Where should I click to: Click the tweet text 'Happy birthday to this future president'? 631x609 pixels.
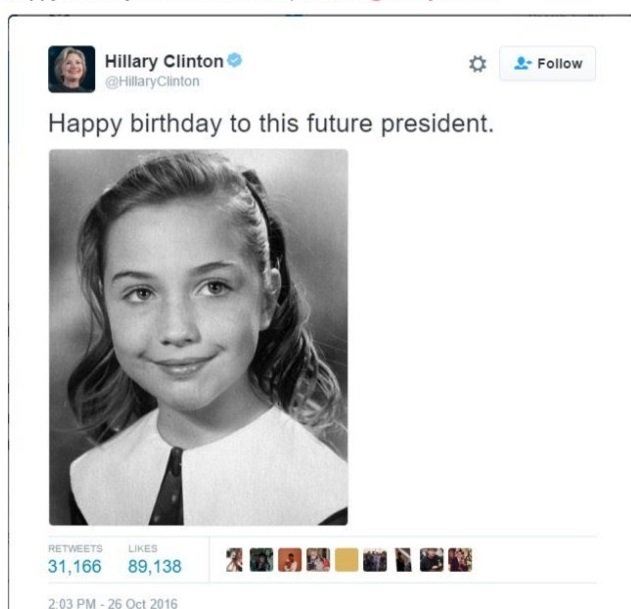point(271,124)
